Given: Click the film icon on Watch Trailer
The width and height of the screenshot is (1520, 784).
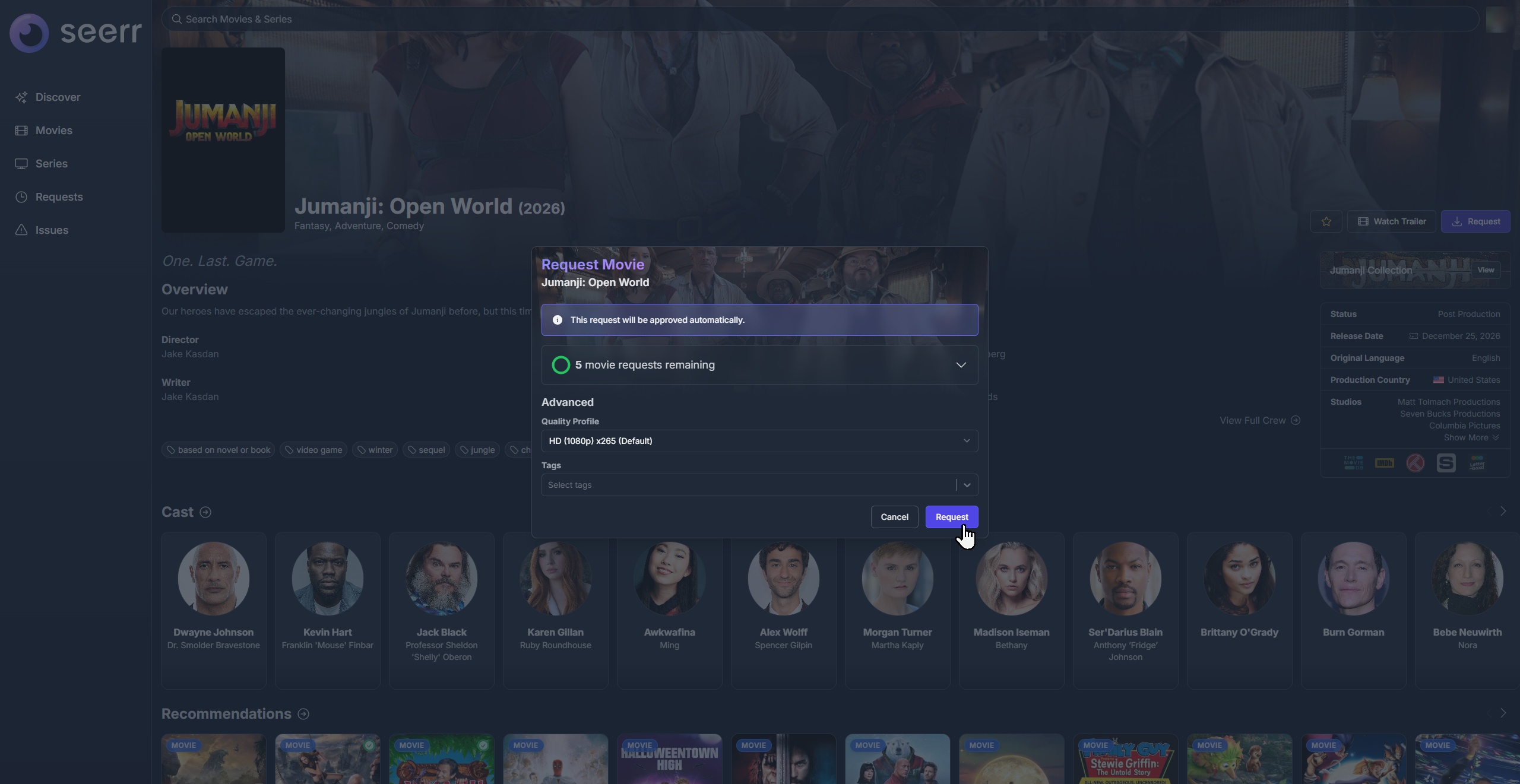Looking at the screenshot, I should pyautogui.click(x=1363, y=221).
